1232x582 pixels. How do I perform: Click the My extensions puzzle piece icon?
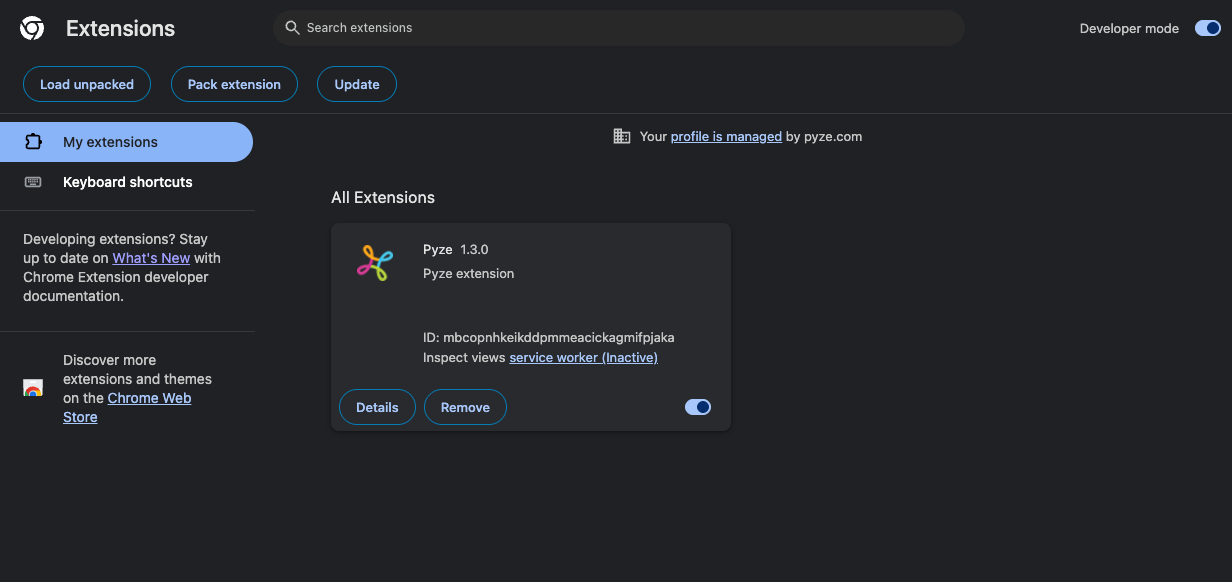tap(31, 141)
